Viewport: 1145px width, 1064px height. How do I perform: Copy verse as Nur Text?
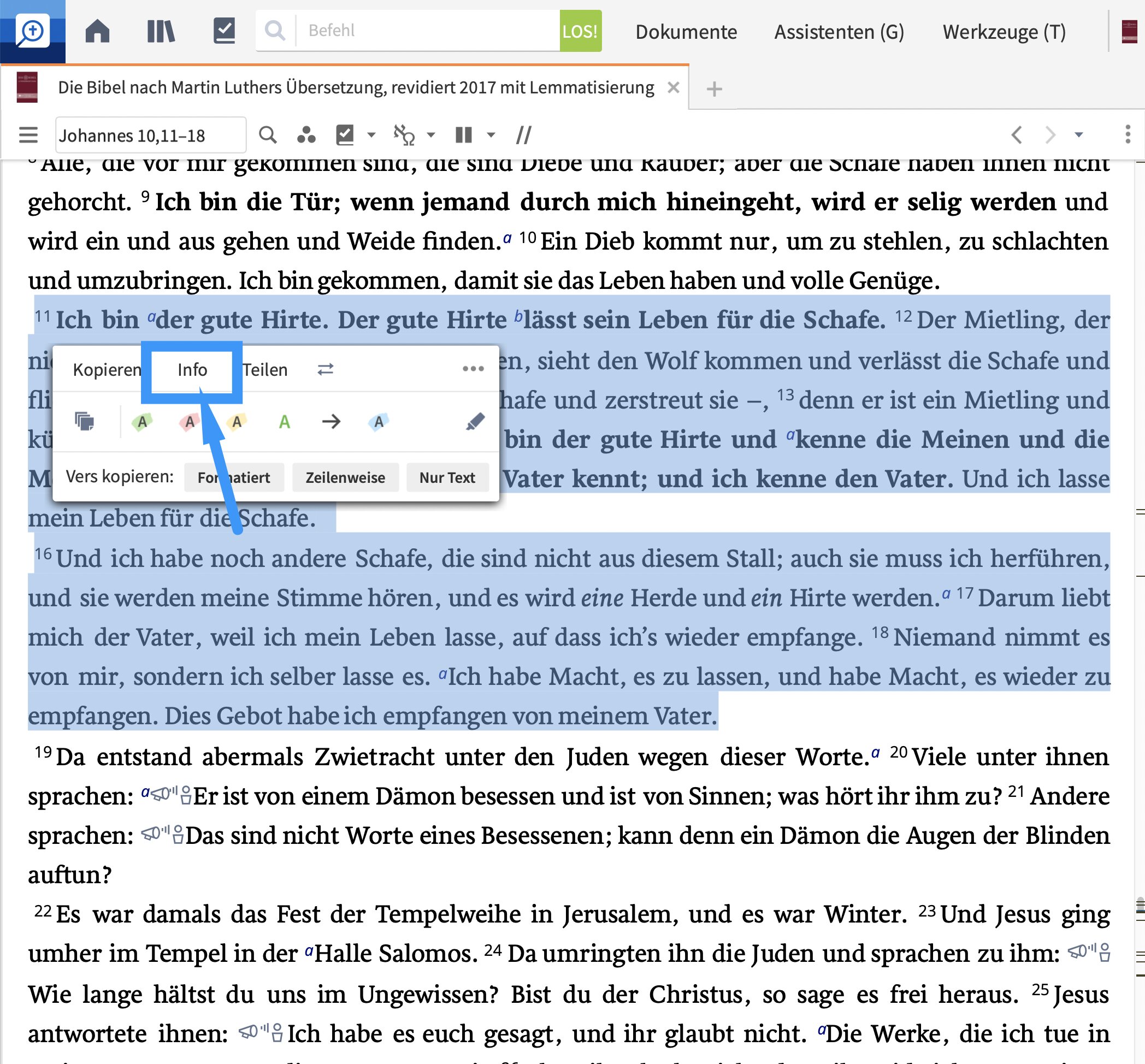point(447,477)
